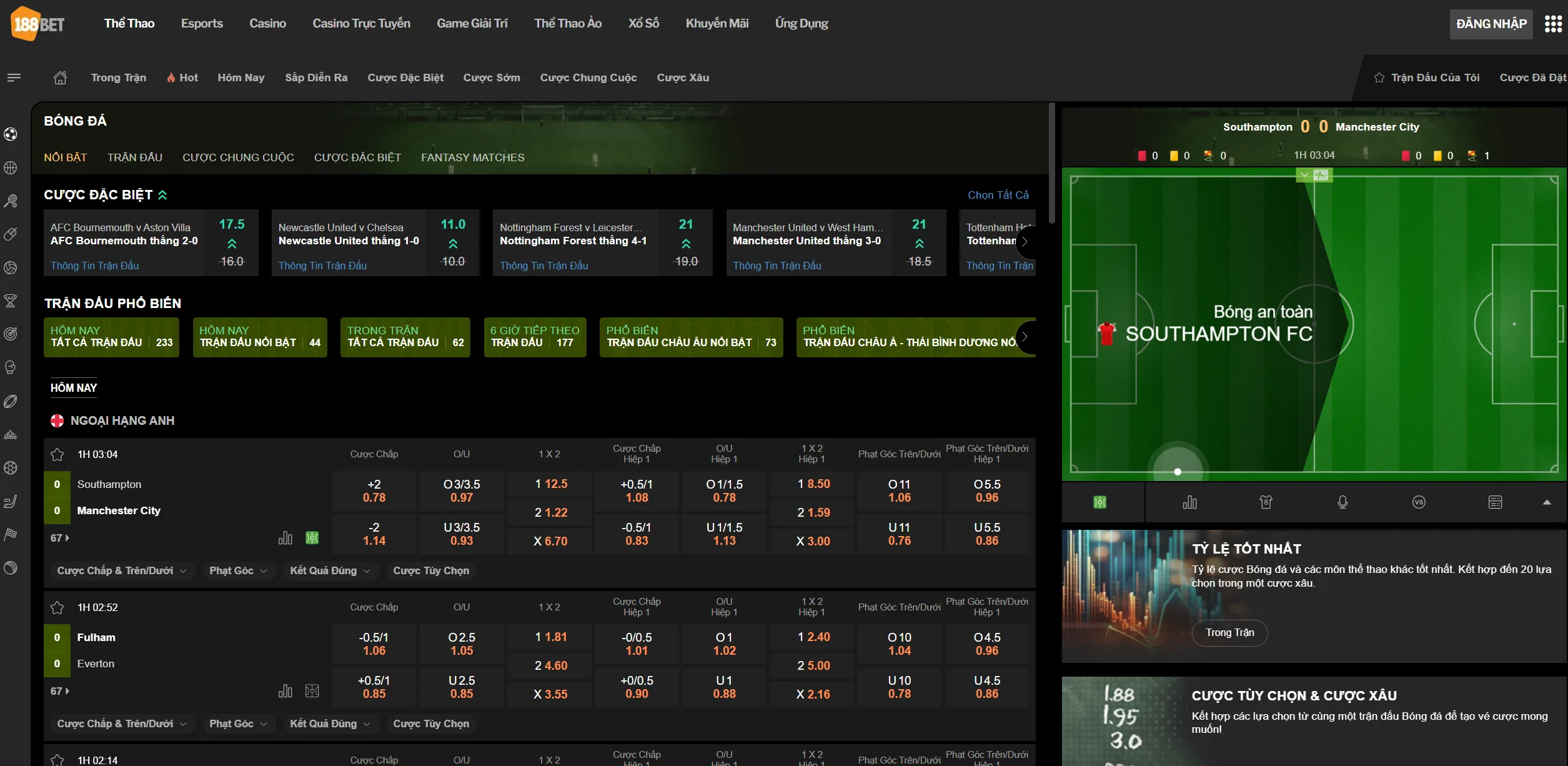Switch to the Trận Đấu tab under Bóng Đá
Image resolution: width=1568 pixels, height=766 pixels.
pos(134,157)
